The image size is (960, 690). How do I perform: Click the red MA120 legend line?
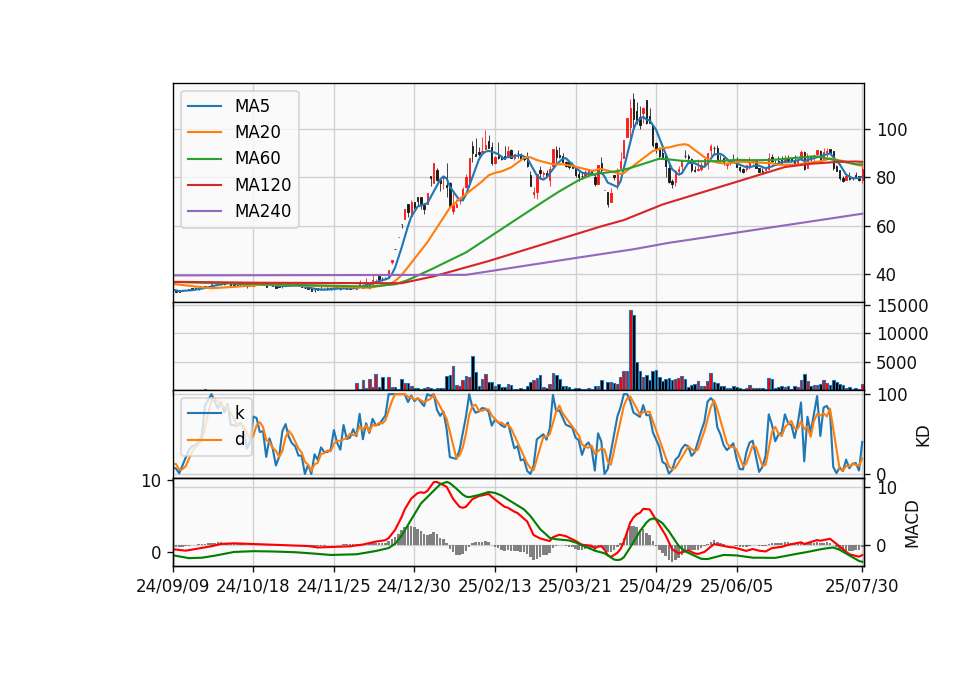pyautogui.click(x=204, y=185)
